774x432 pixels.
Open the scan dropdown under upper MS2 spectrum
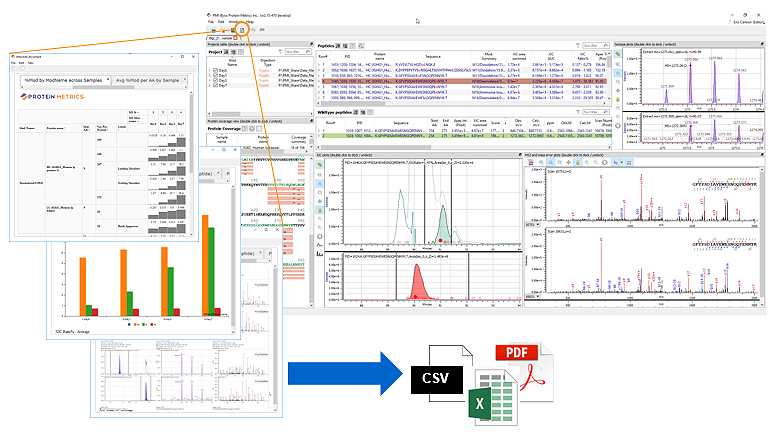(533, 224)
